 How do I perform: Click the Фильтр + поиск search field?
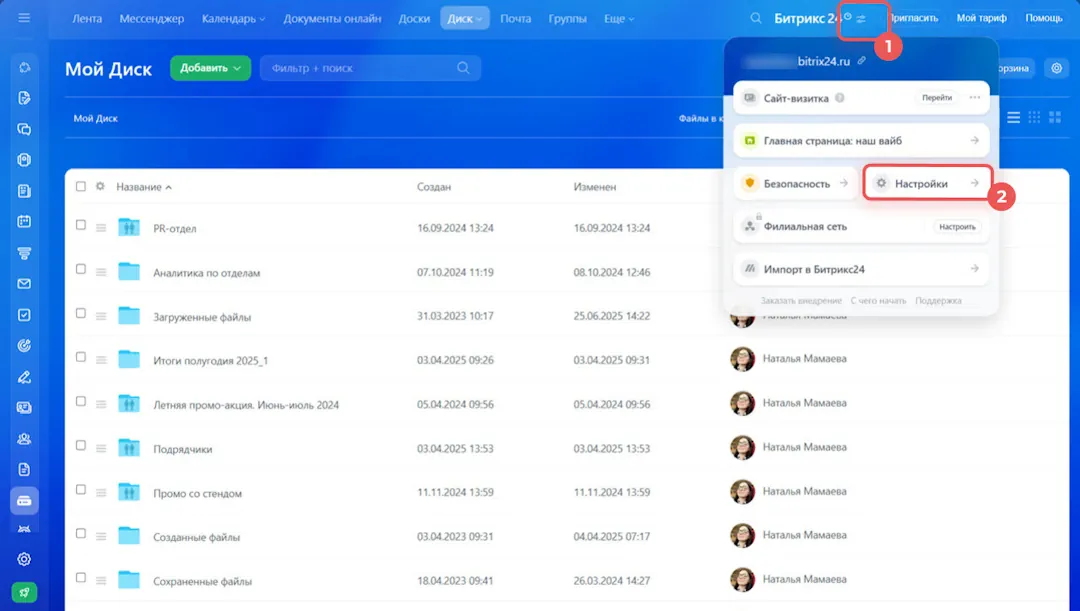point(360,68)
